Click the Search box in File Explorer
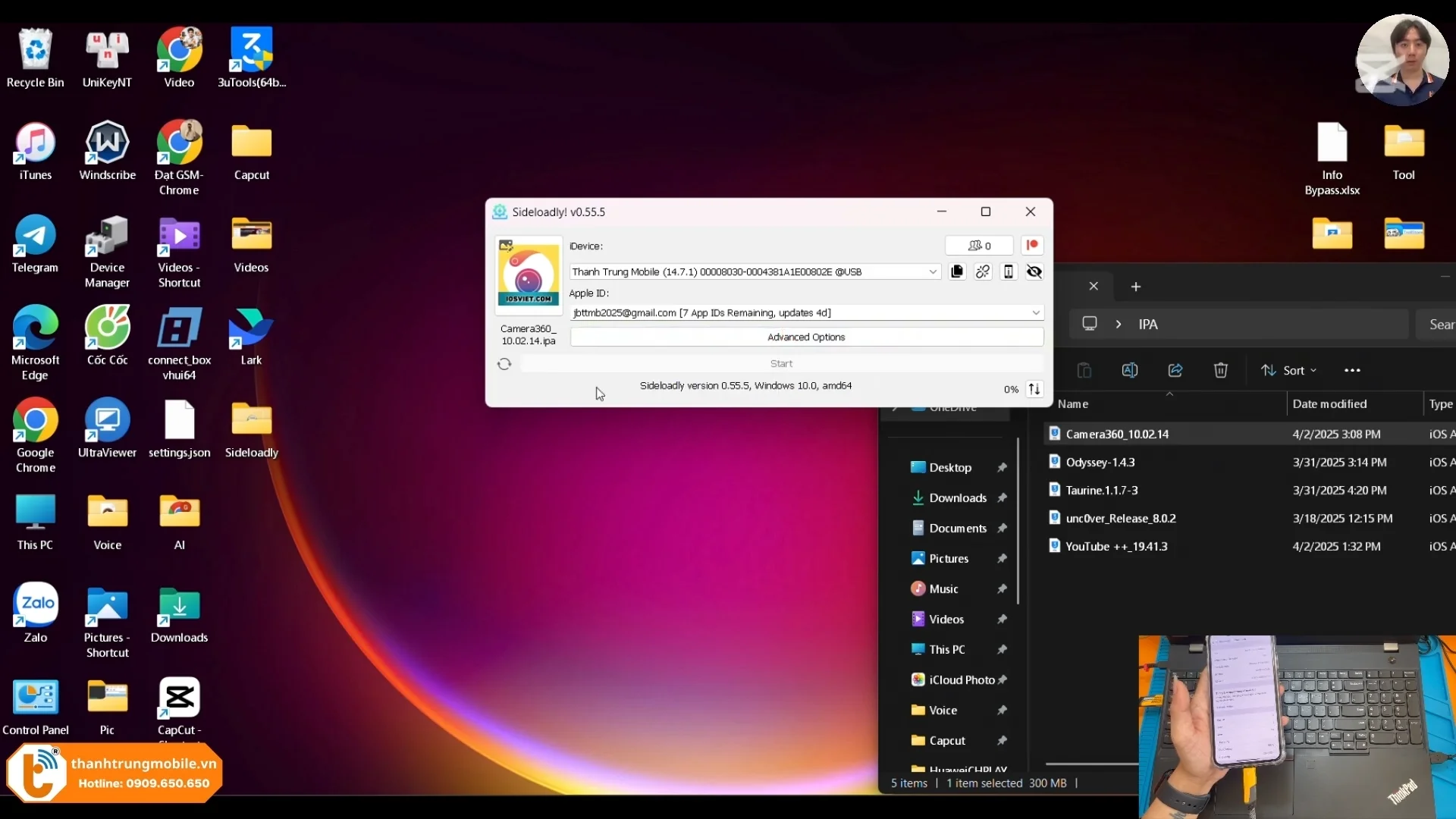The image size is (1456, 819). pos(1436,324)
